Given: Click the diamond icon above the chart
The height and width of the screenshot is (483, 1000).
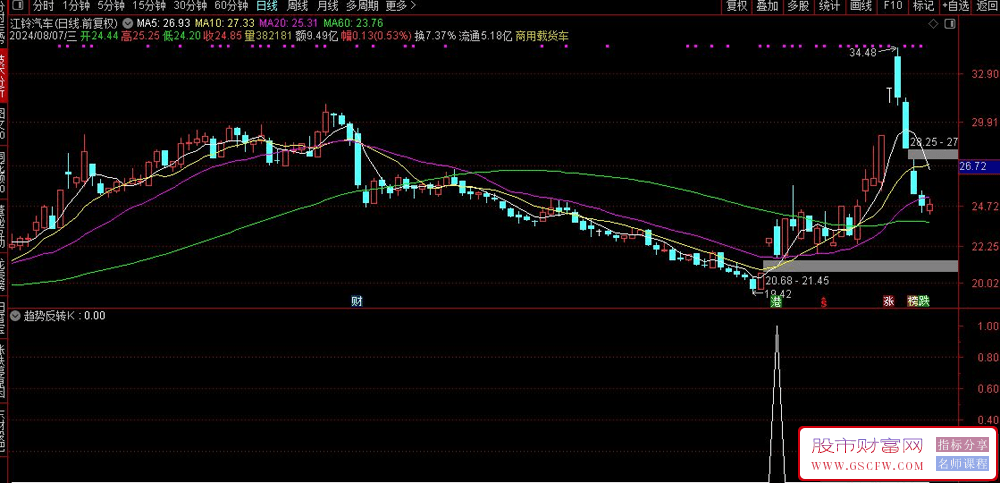Looking at the screenshot, I should click(x=933, y=24).
